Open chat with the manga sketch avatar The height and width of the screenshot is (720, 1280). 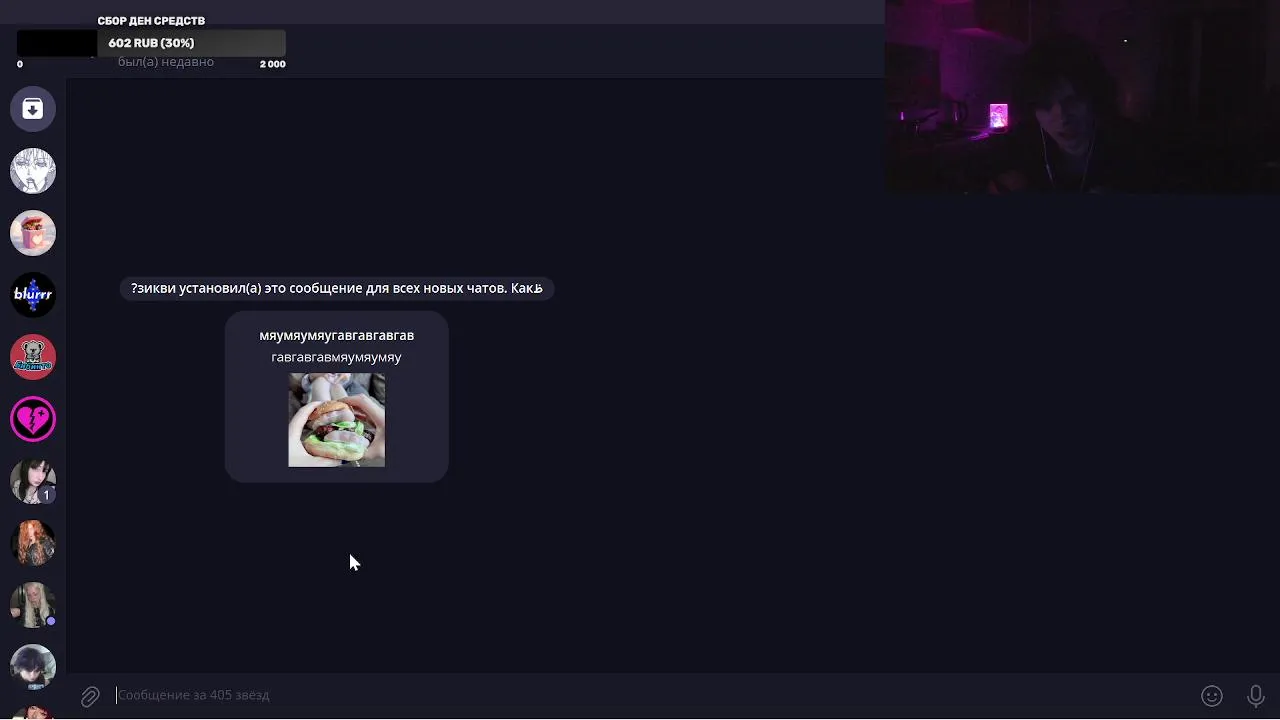pyautogui.click(x=33, y=171)
